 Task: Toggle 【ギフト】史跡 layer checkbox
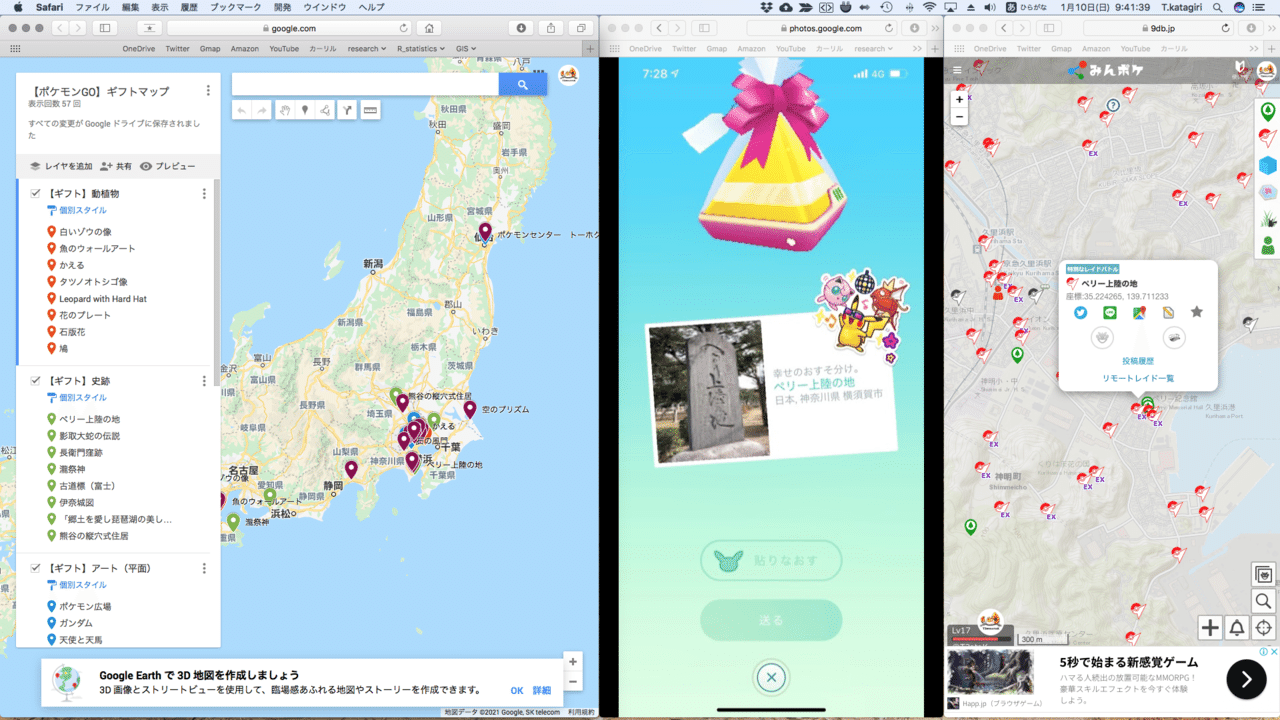coord(36,380)
